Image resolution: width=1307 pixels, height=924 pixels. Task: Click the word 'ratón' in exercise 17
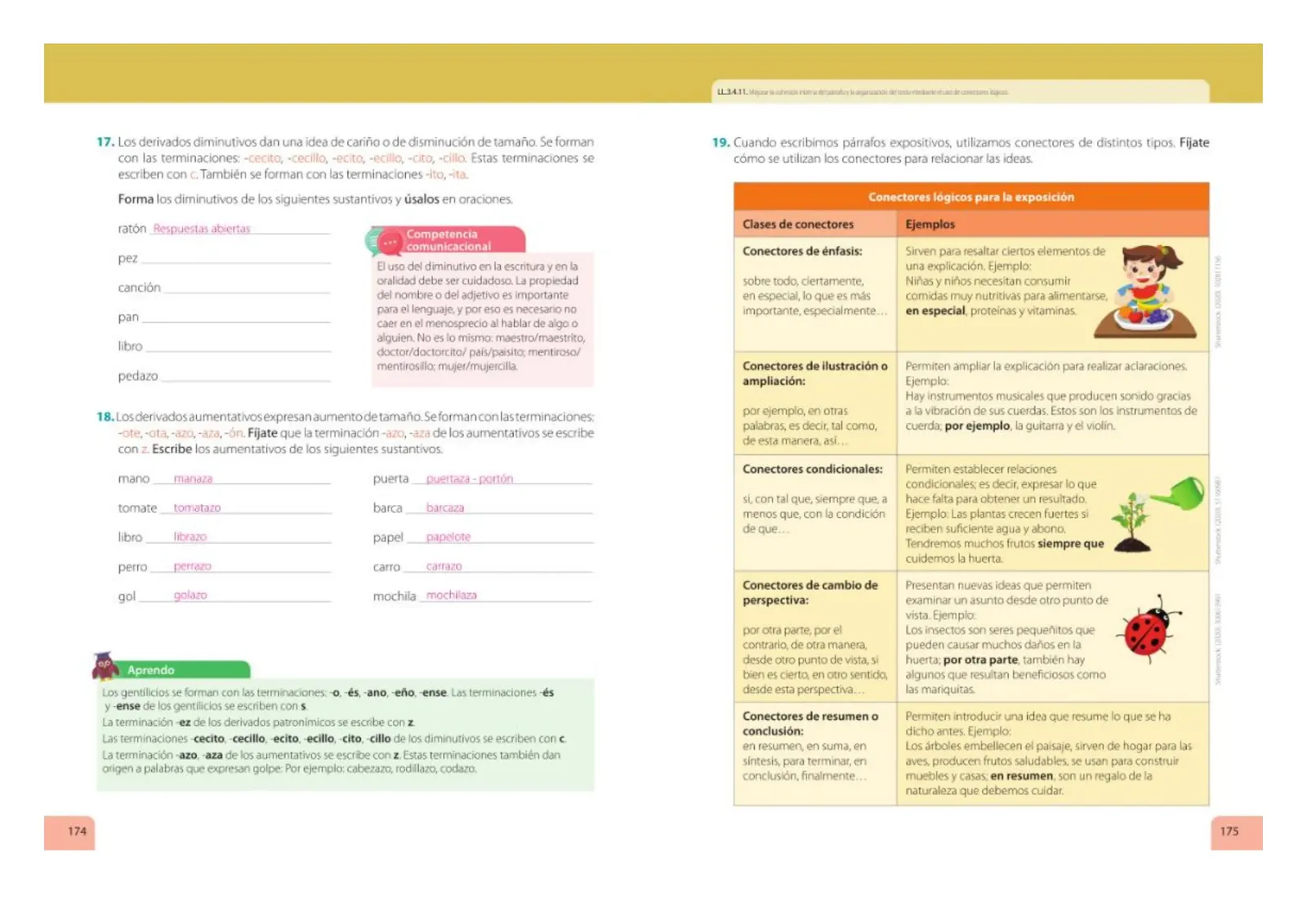point(132,229)
